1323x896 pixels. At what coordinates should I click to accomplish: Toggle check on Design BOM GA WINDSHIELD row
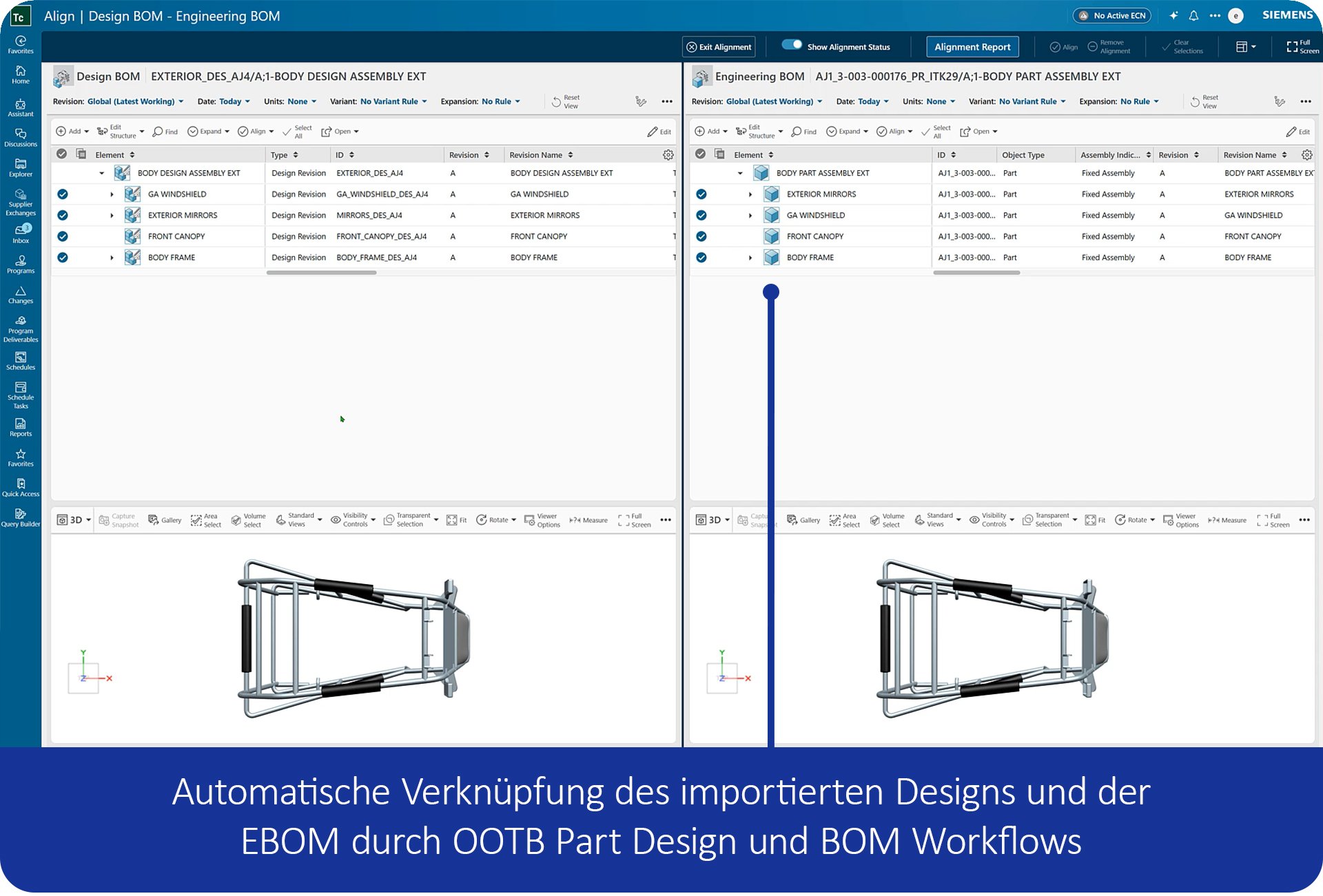(x=63, y=194)
